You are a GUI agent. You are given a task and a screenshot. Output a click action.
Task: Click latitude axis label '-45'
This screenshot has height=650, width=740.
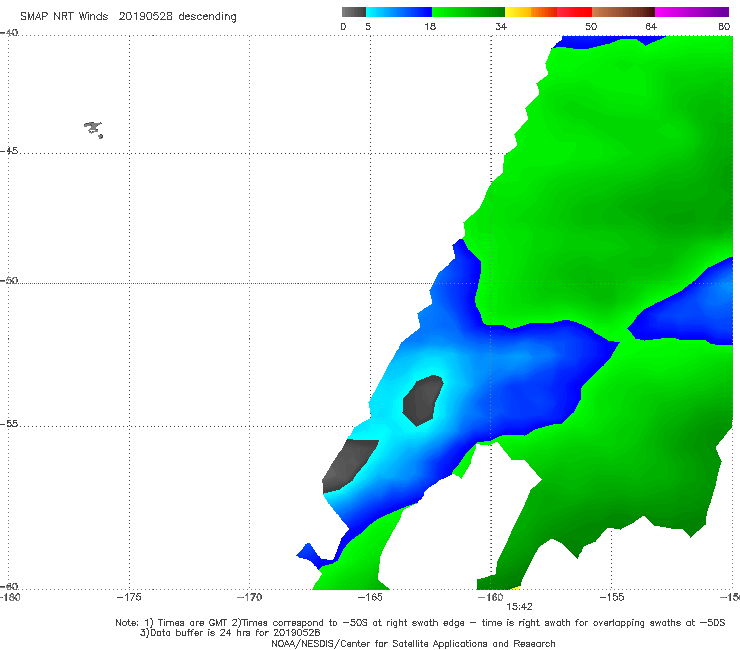click(x=9, y=151)
